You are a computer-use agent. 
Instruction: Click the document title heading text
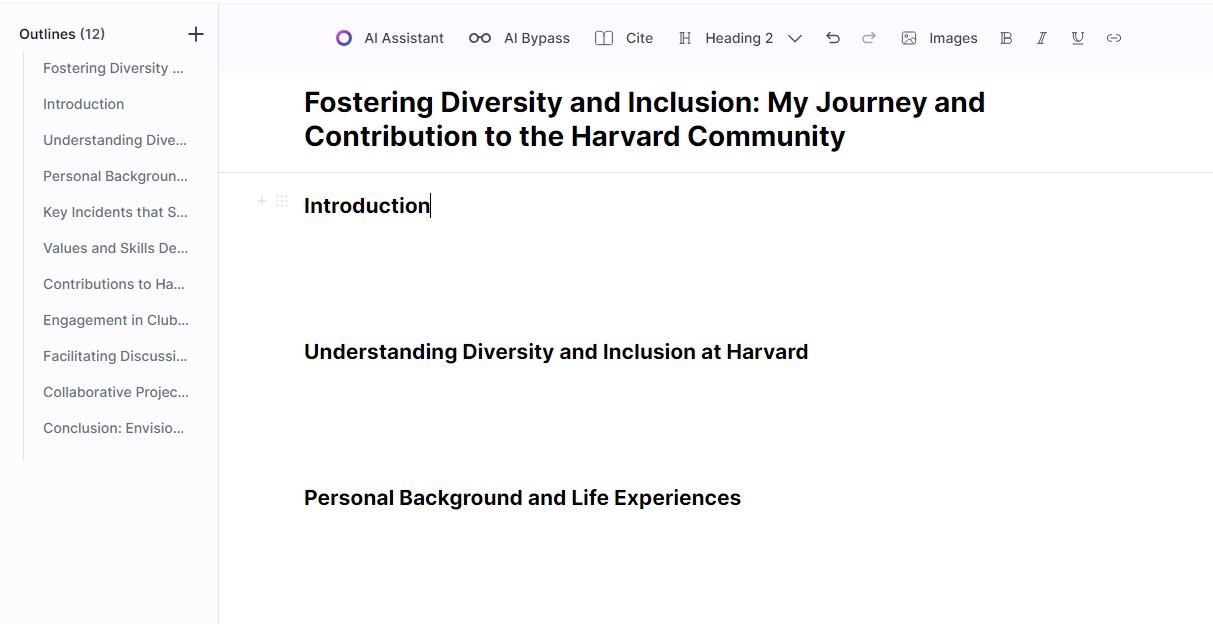(x=645, y=119)
